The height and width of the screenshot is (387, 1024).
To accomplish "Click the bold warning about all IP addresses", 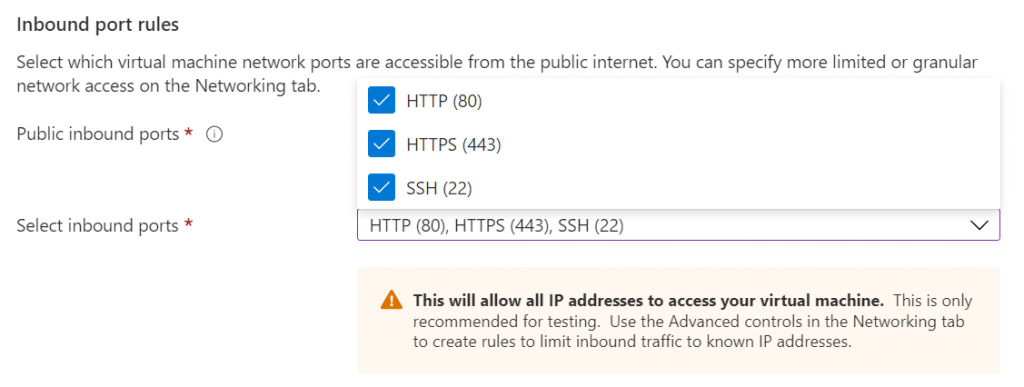I will coord(648,301).
